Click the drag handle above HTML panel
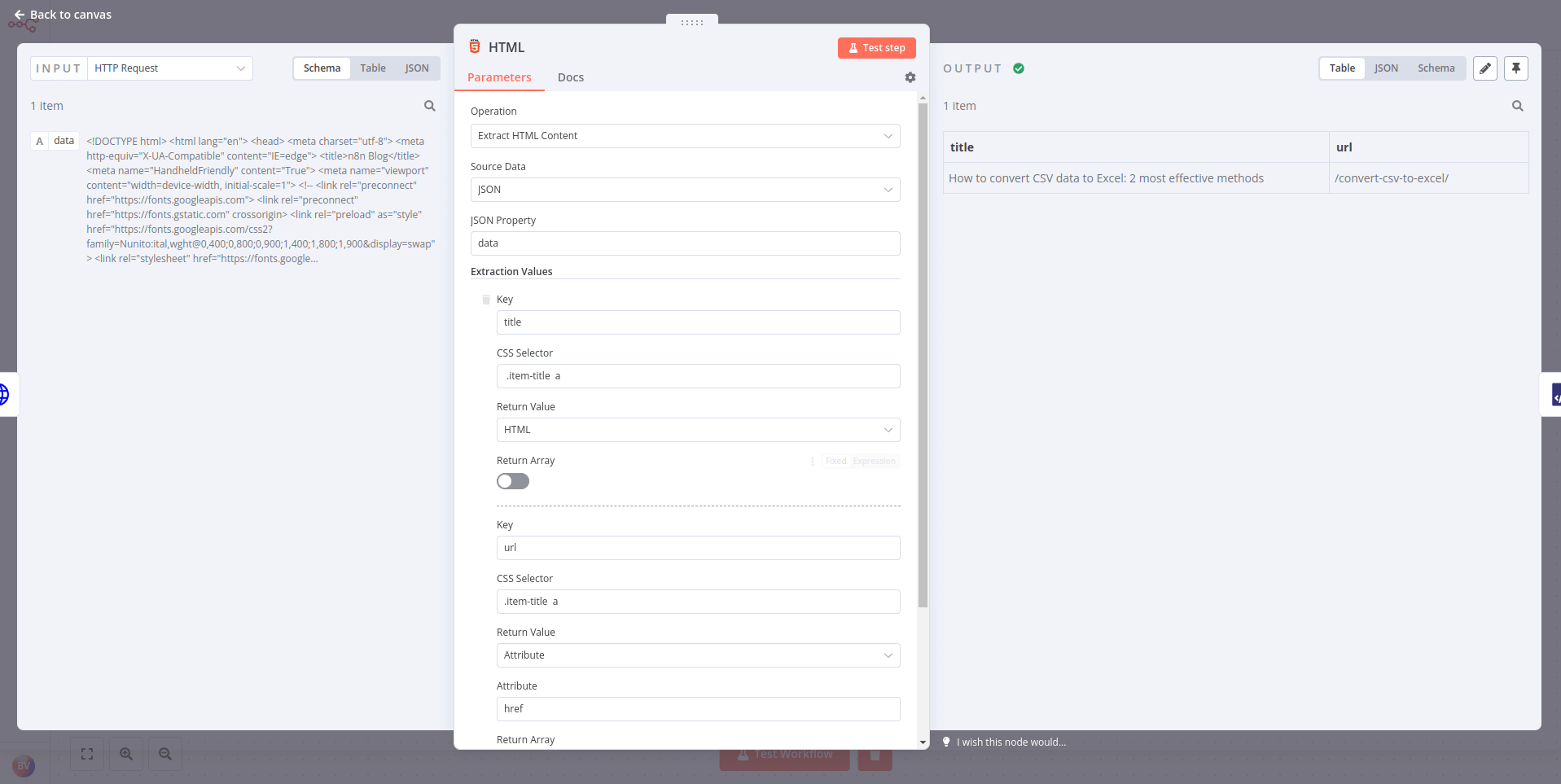 pyautogui.click(x=691, y=22)
